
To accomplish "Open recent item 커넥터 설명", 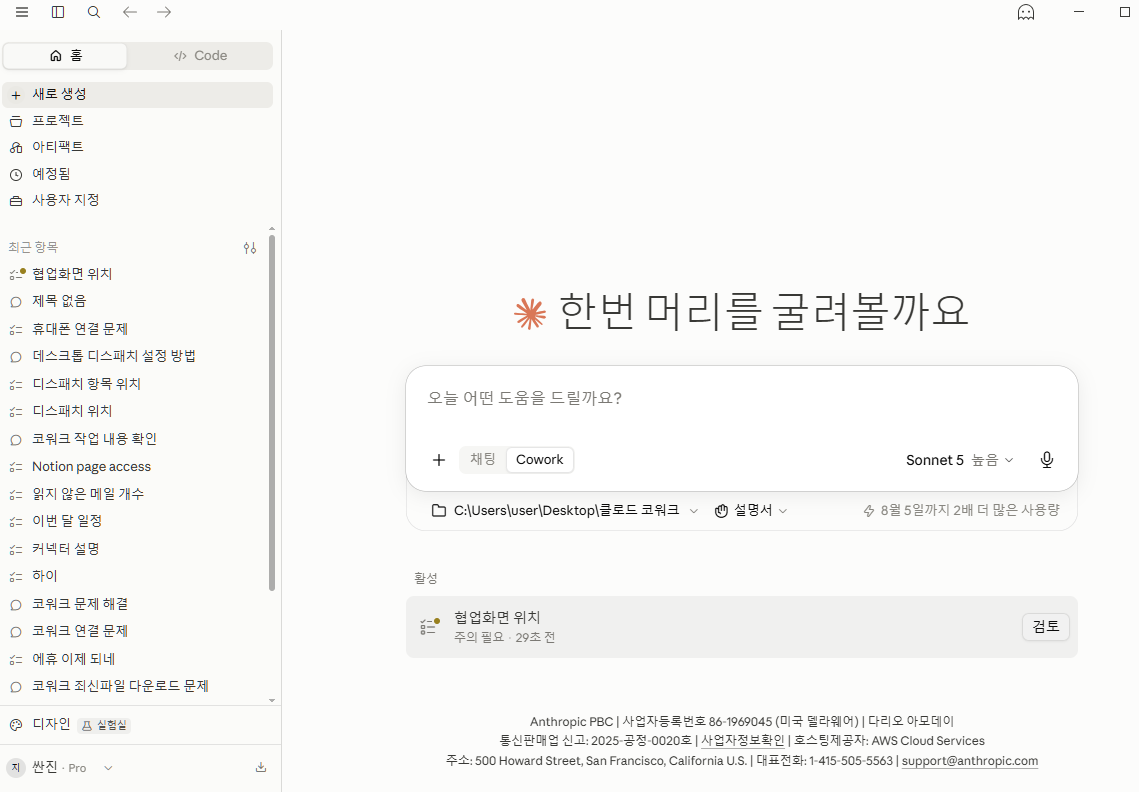I will point(134,549).
